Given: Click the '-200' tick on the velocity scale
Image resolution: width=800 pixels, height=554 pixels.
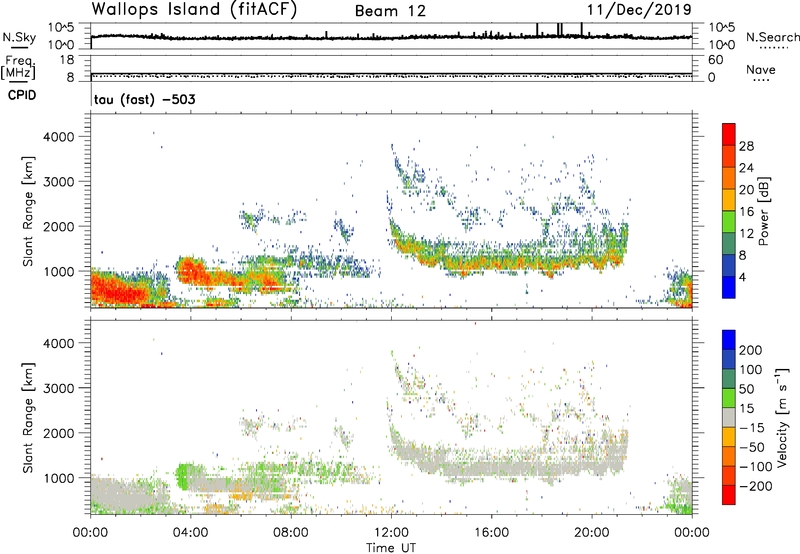Looking at the screenshot, I should tap(755, 486).
